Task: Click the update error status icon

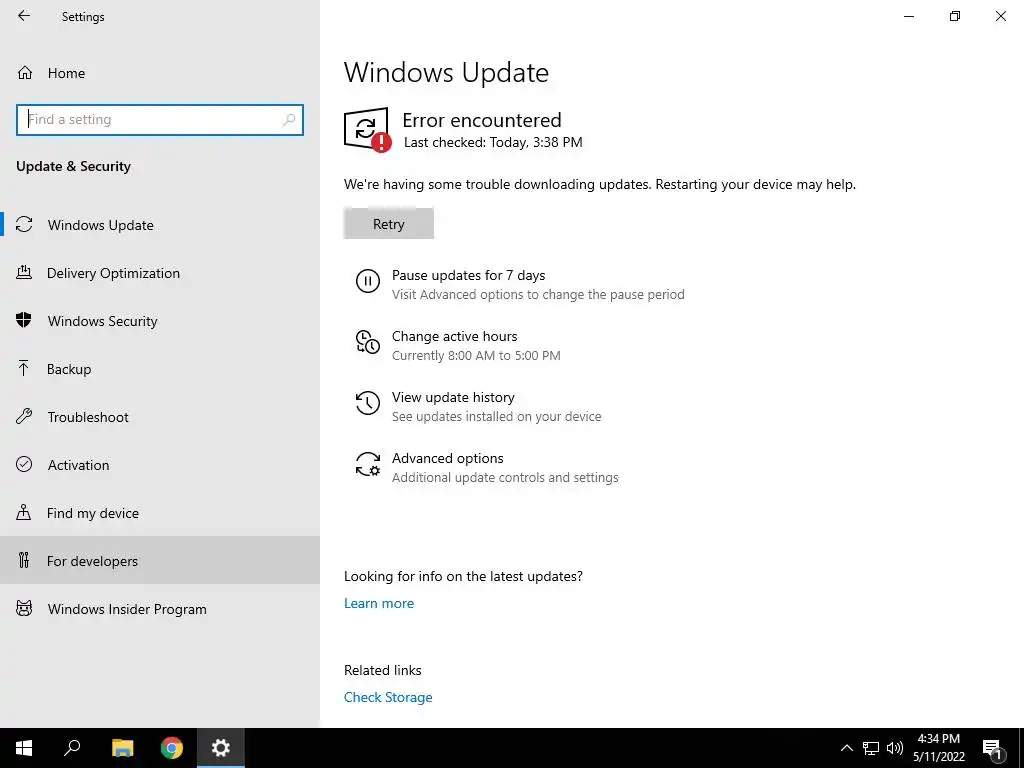Action: click(x=368, y=129)
